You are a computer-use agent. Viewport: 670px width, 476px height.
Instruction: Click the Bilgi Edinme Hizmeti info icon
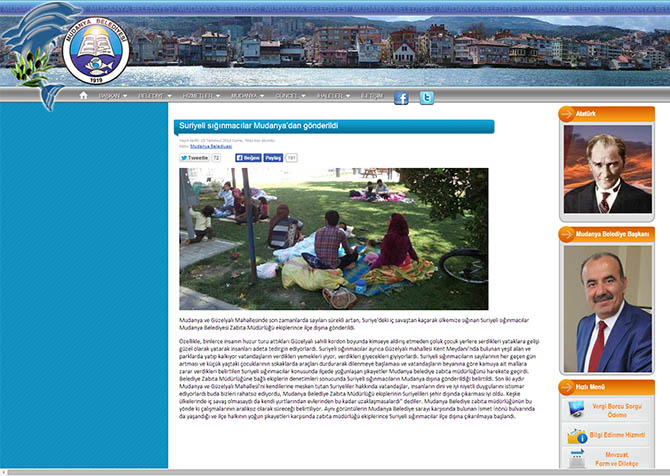pos(577,436)
